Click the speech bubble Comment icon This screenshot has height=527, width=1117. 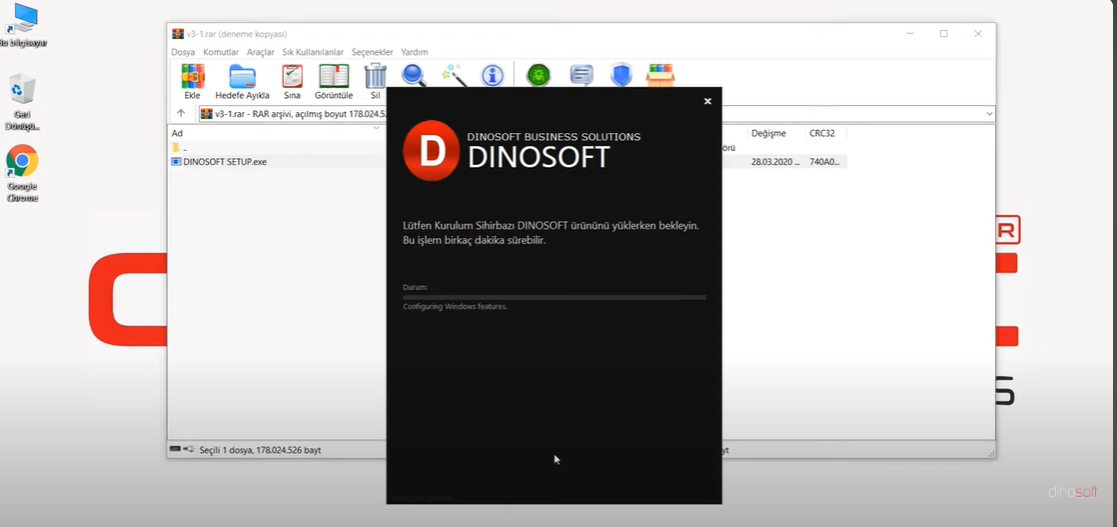click(581, 76)
